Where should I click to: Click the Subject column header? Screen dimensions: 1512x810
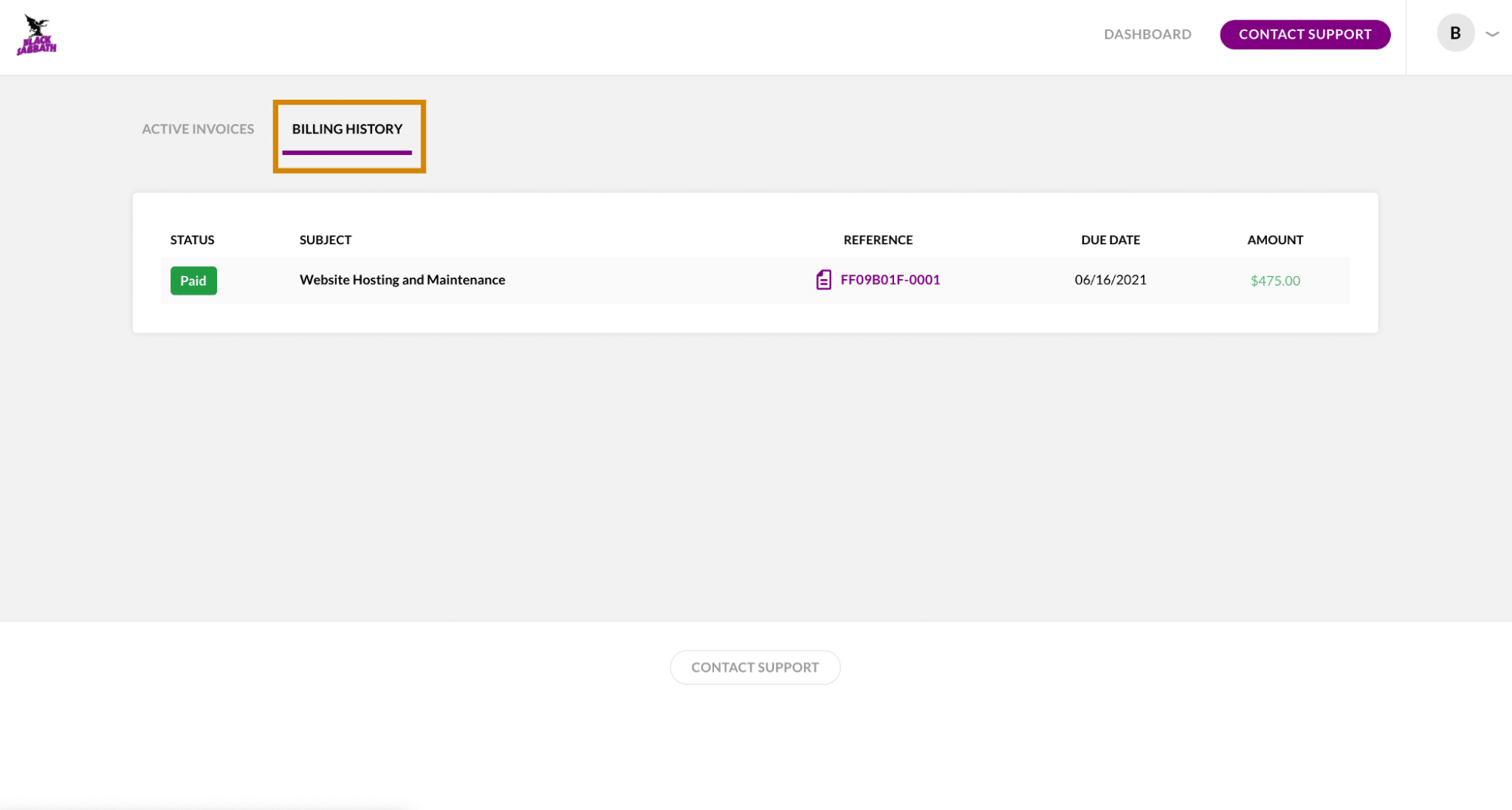click(325, 240)
